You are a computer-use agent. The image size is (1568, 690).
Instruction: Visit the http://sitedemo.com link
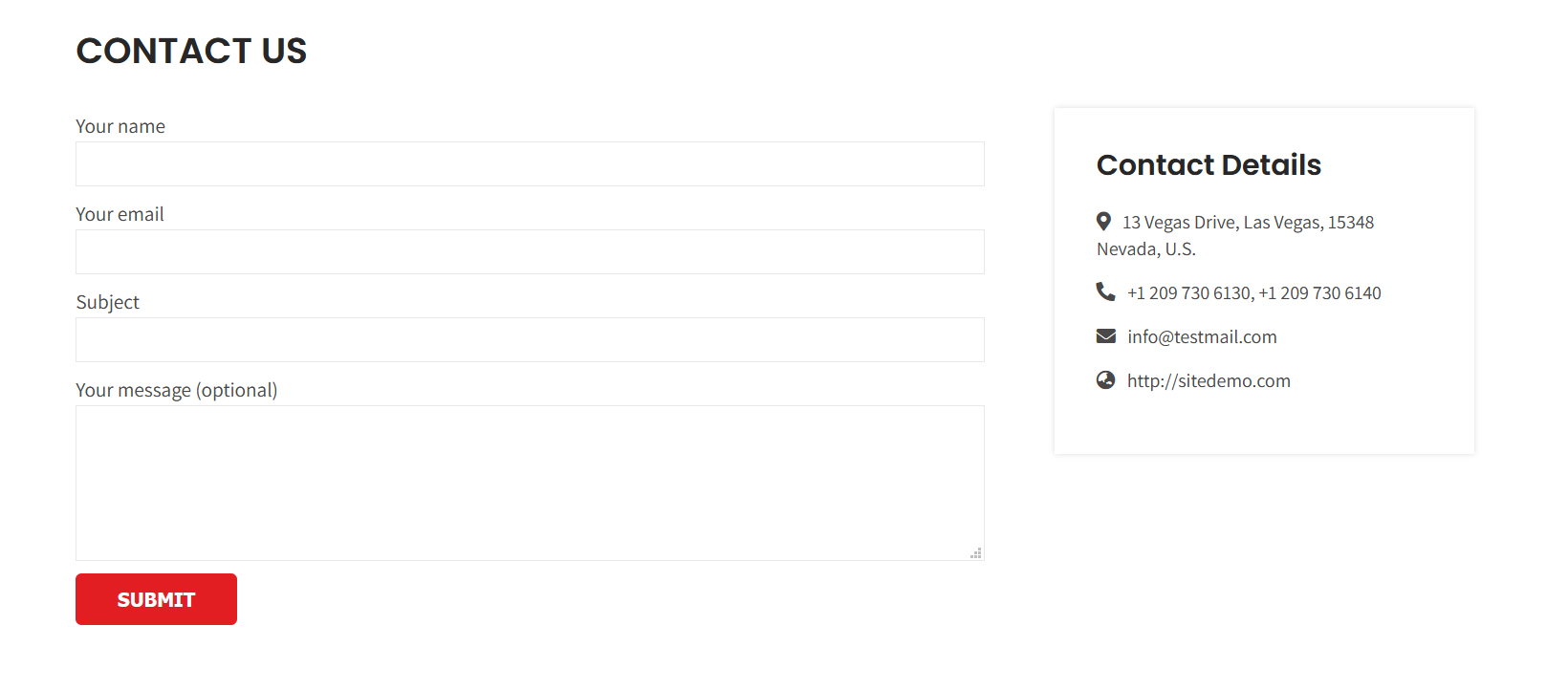coord(1209,380)
